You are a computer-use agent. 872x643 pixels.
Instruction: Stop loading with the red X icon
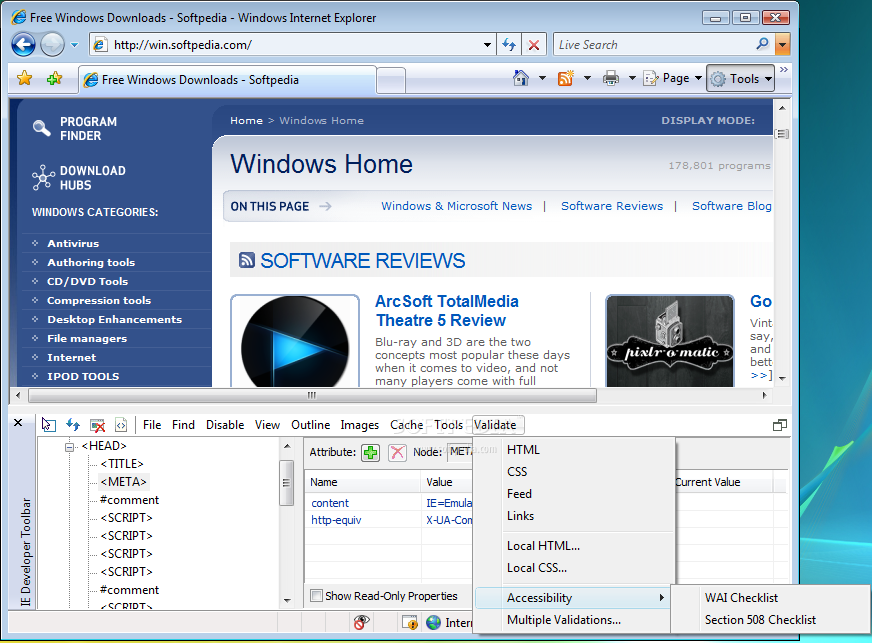tap(534, 44)
